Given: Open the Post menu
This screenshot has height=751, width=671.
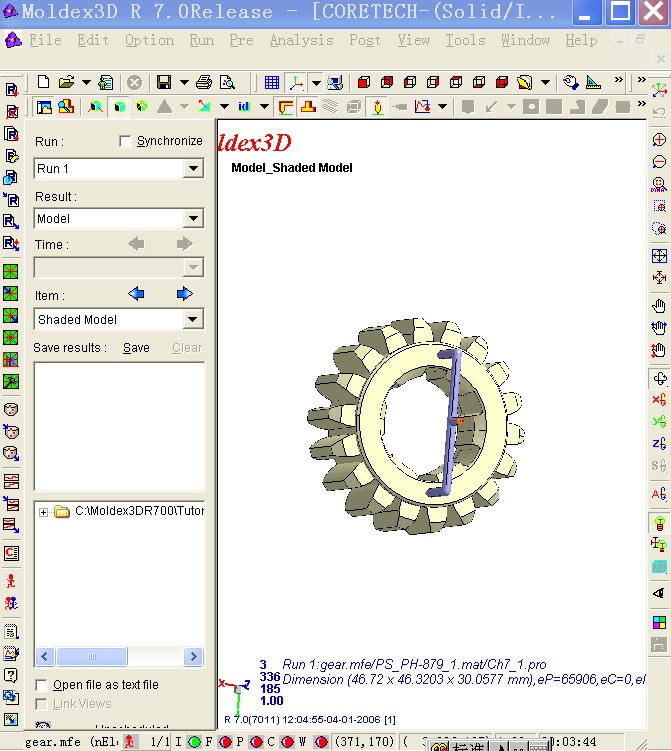Looking at the screenshot, I should (365, 40).
